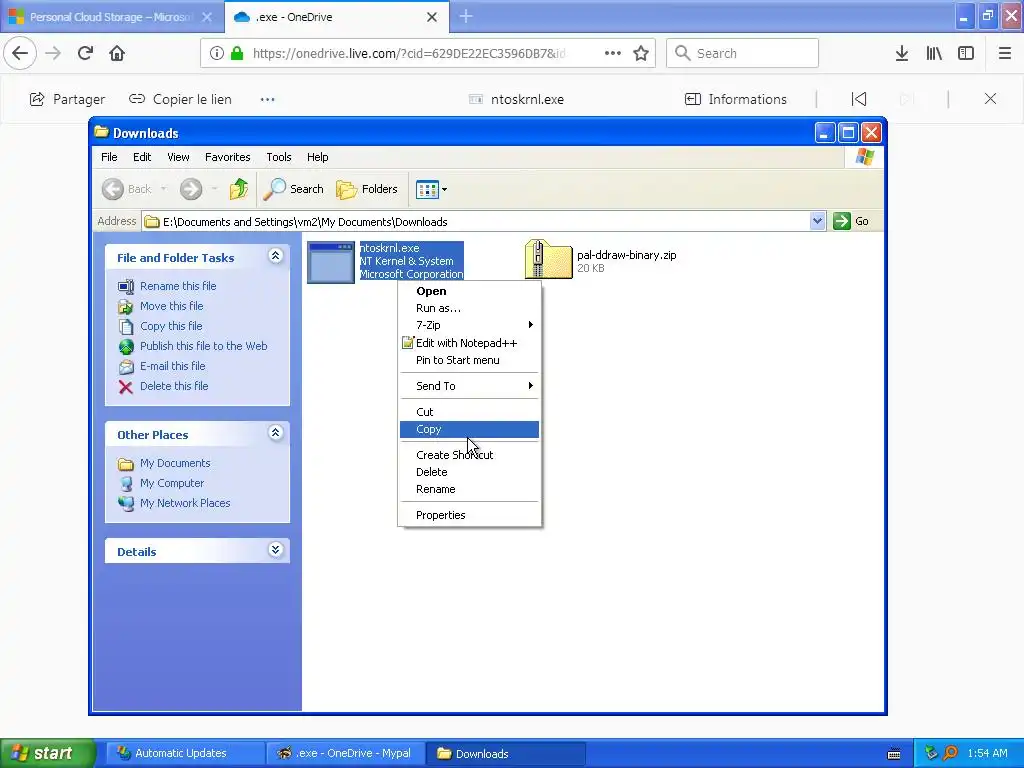The height and width of the screenshot is (768, 1024).
Task: Choose Open from the context menu
Action: (469, 291)
